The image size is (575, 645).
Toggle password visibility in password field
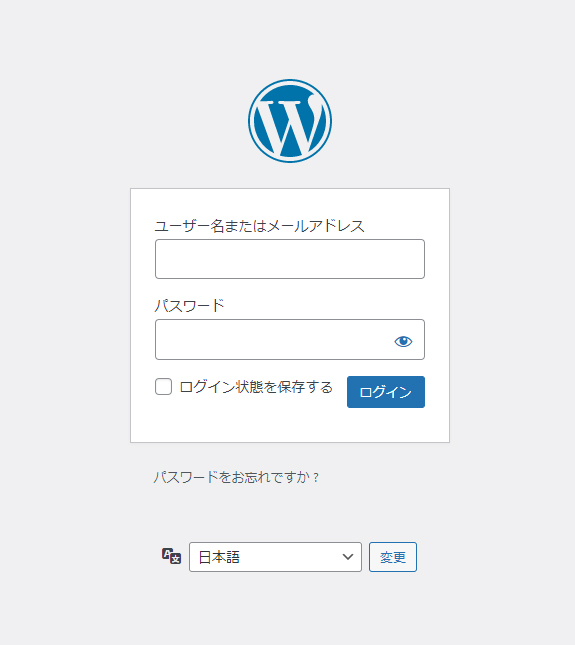pyautogui.click(x=403, y=341)
